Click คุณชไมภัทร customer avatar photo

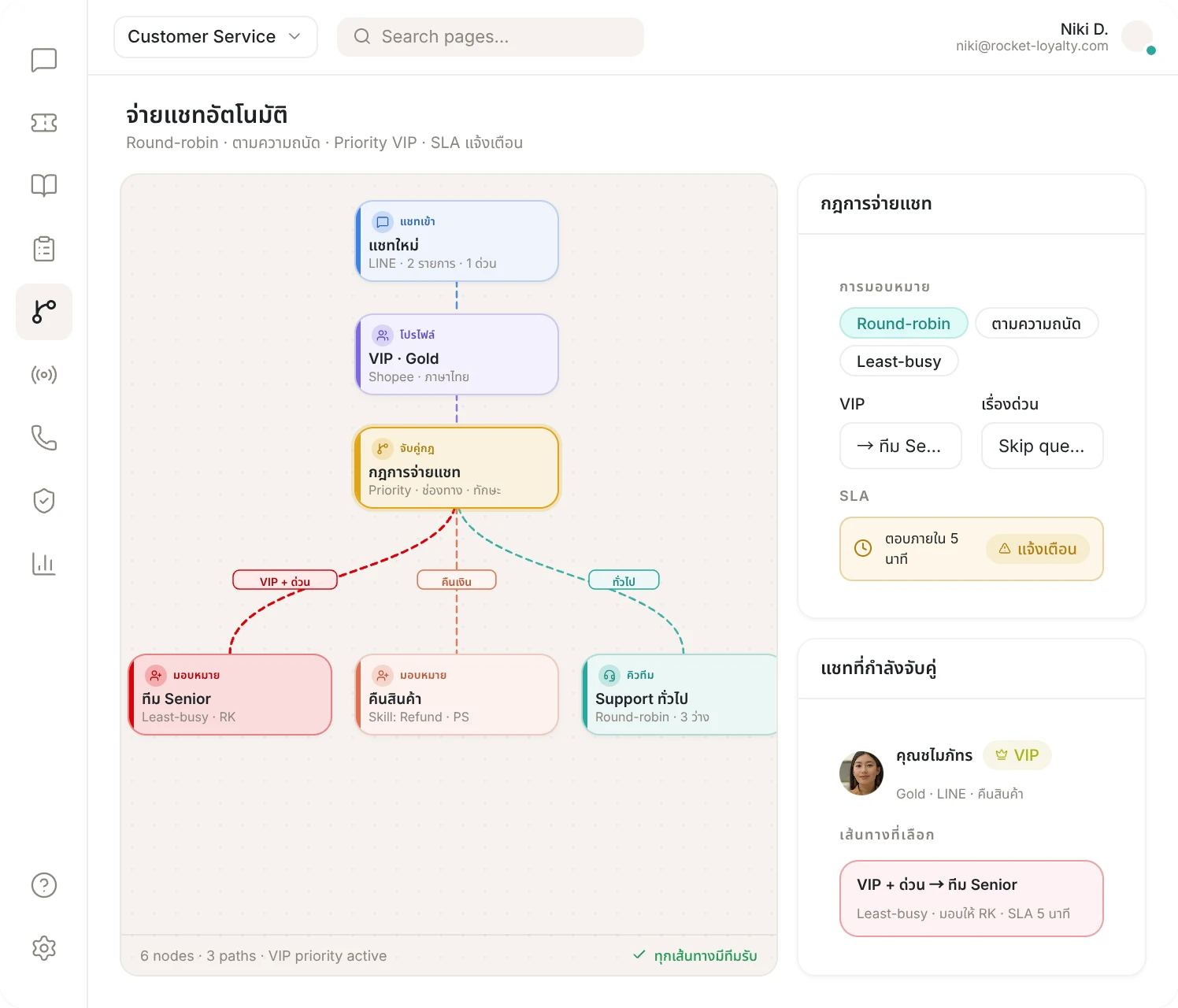[x=861, y=773]
